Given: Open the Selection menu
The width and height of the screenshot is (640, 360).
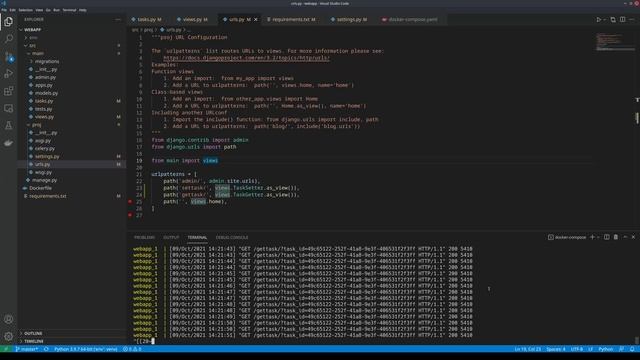Looking at the screenshot, I should [25, 10].
